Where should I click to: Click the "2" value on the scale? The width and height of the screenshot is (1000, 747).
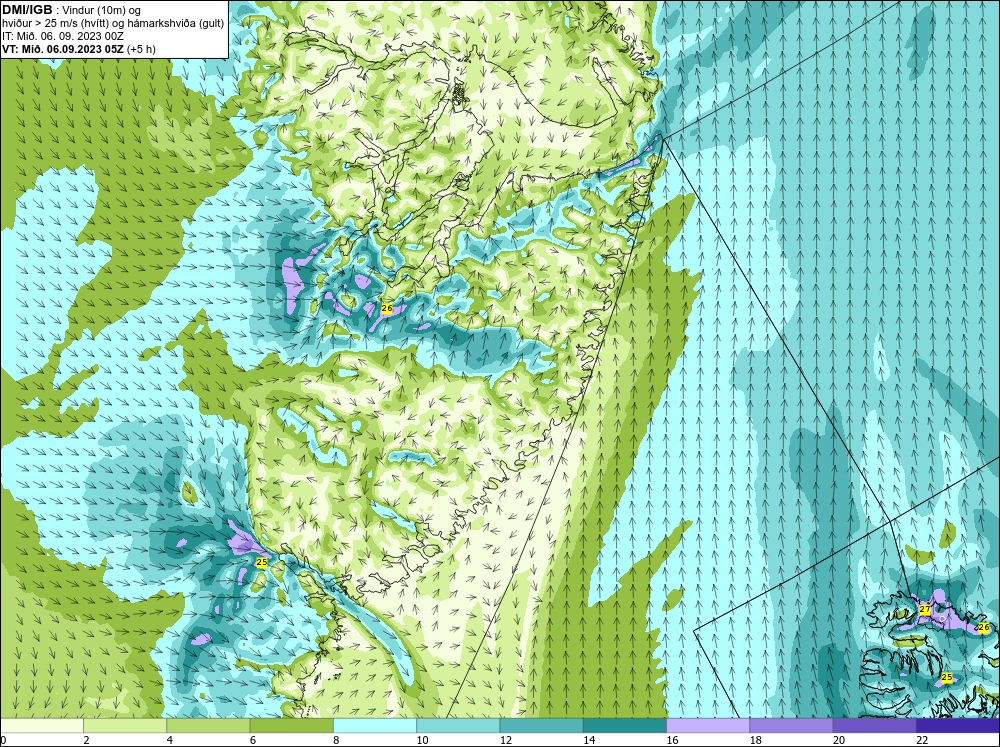(86, 740)
